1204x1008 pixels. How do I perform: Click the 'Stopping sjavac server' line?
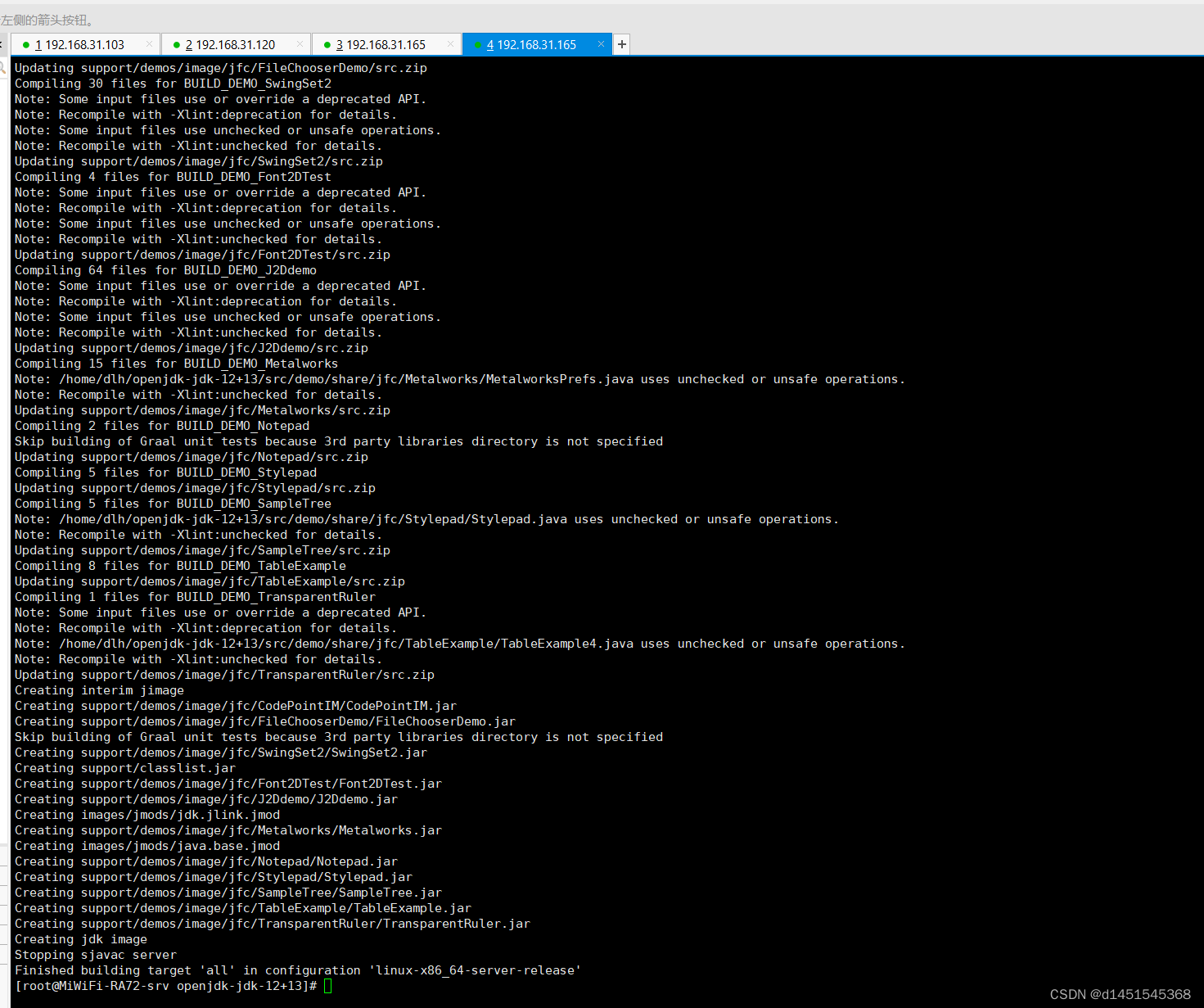[x=96, y=955]
